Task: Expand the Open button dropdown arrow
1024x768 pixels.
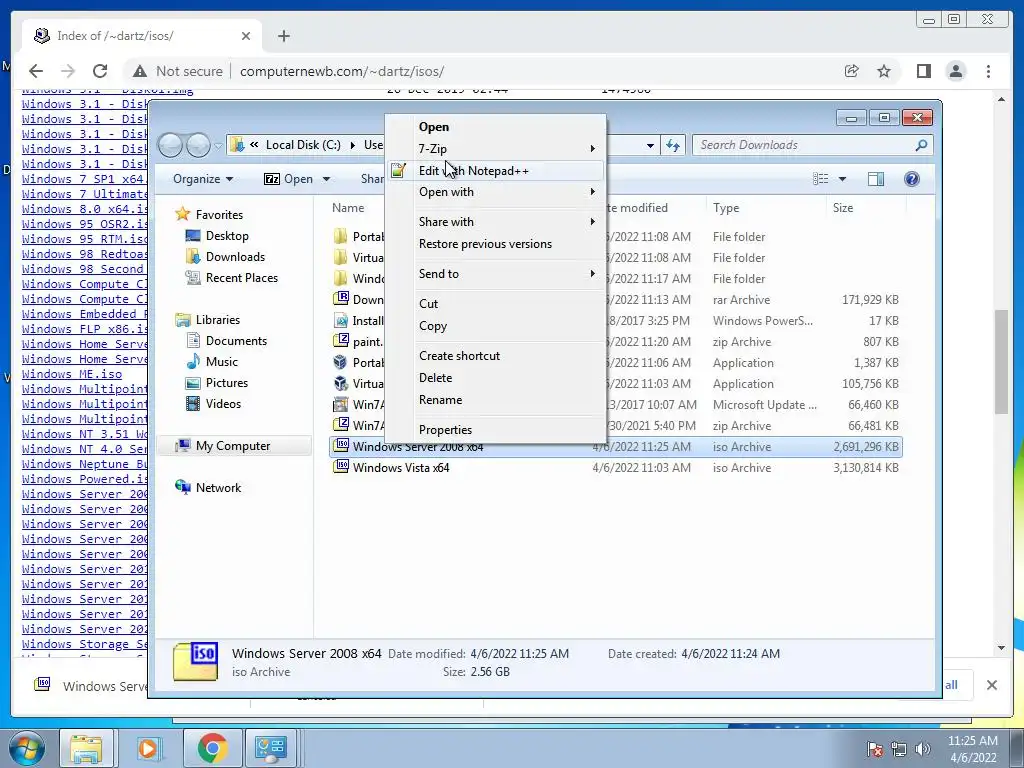Action: point(326,179)
